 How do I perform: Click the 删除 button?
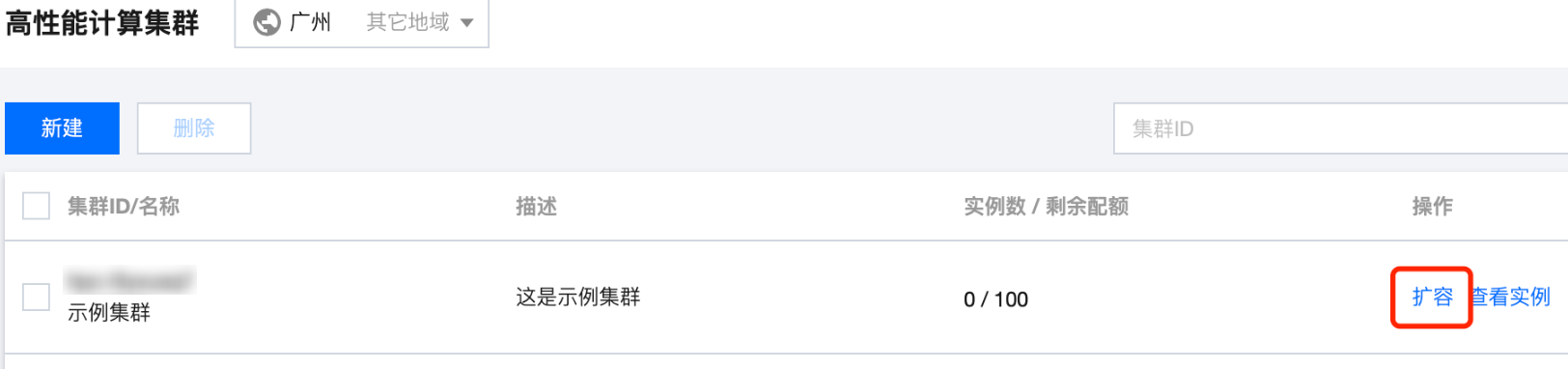coord(194,128)
